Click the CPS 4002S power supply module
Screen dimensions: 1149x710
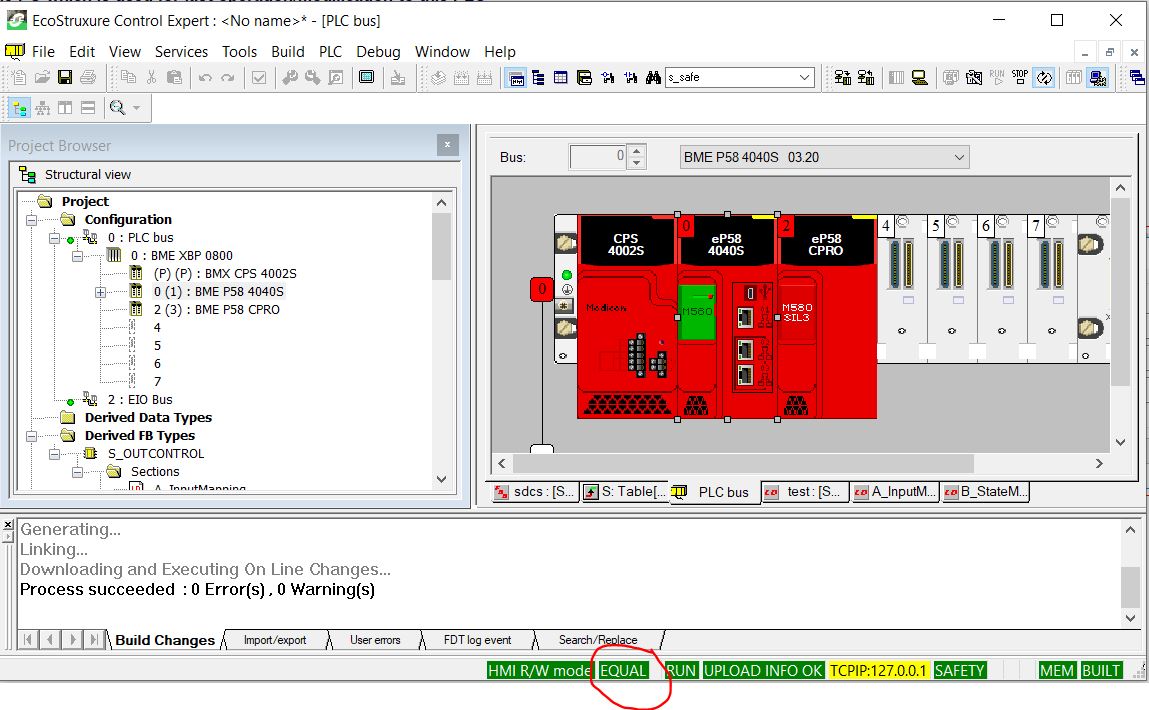tap(625, 317)
